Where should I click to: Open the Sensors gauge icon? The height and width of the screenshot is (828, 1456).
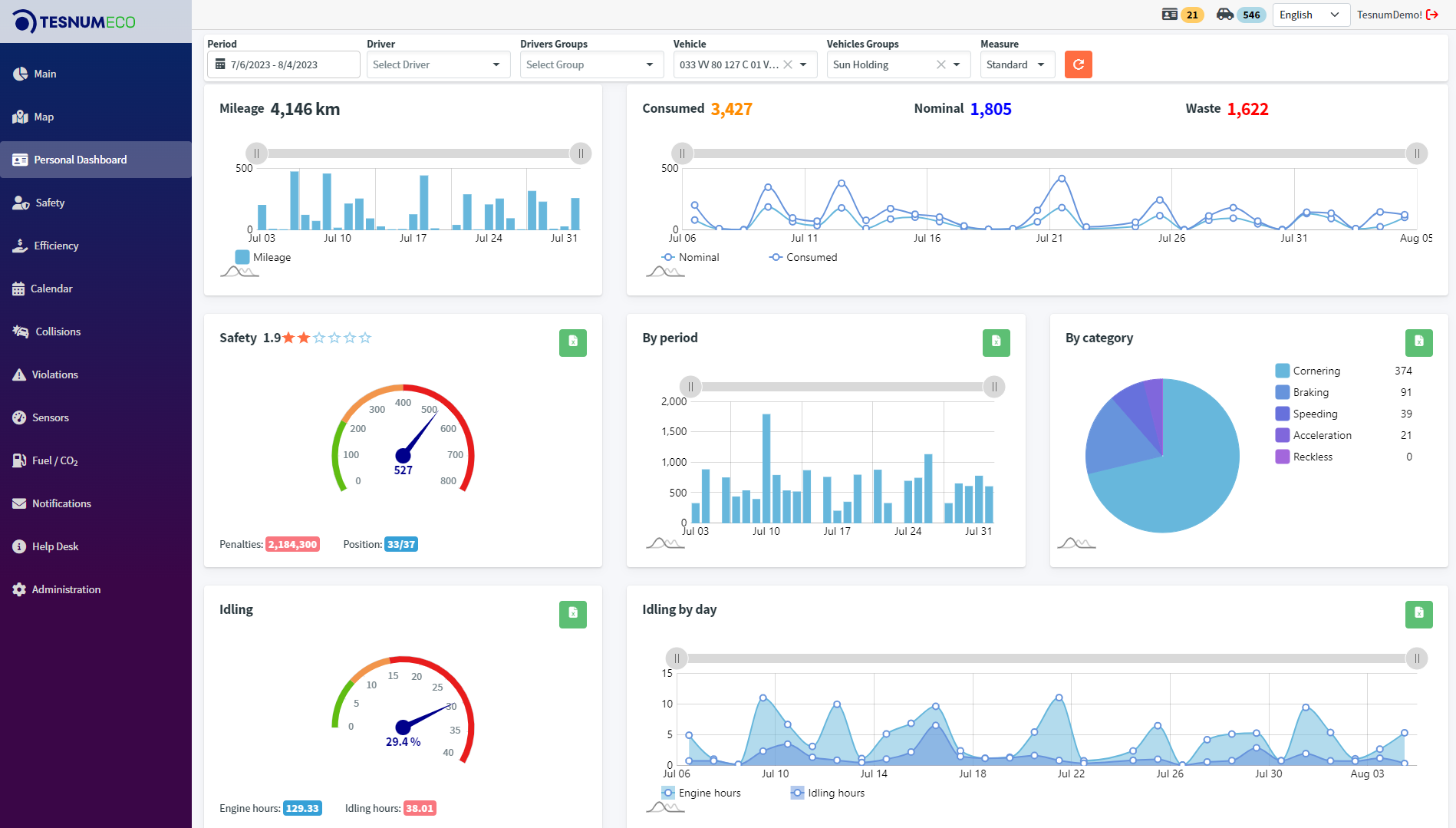tap(19, 417)
